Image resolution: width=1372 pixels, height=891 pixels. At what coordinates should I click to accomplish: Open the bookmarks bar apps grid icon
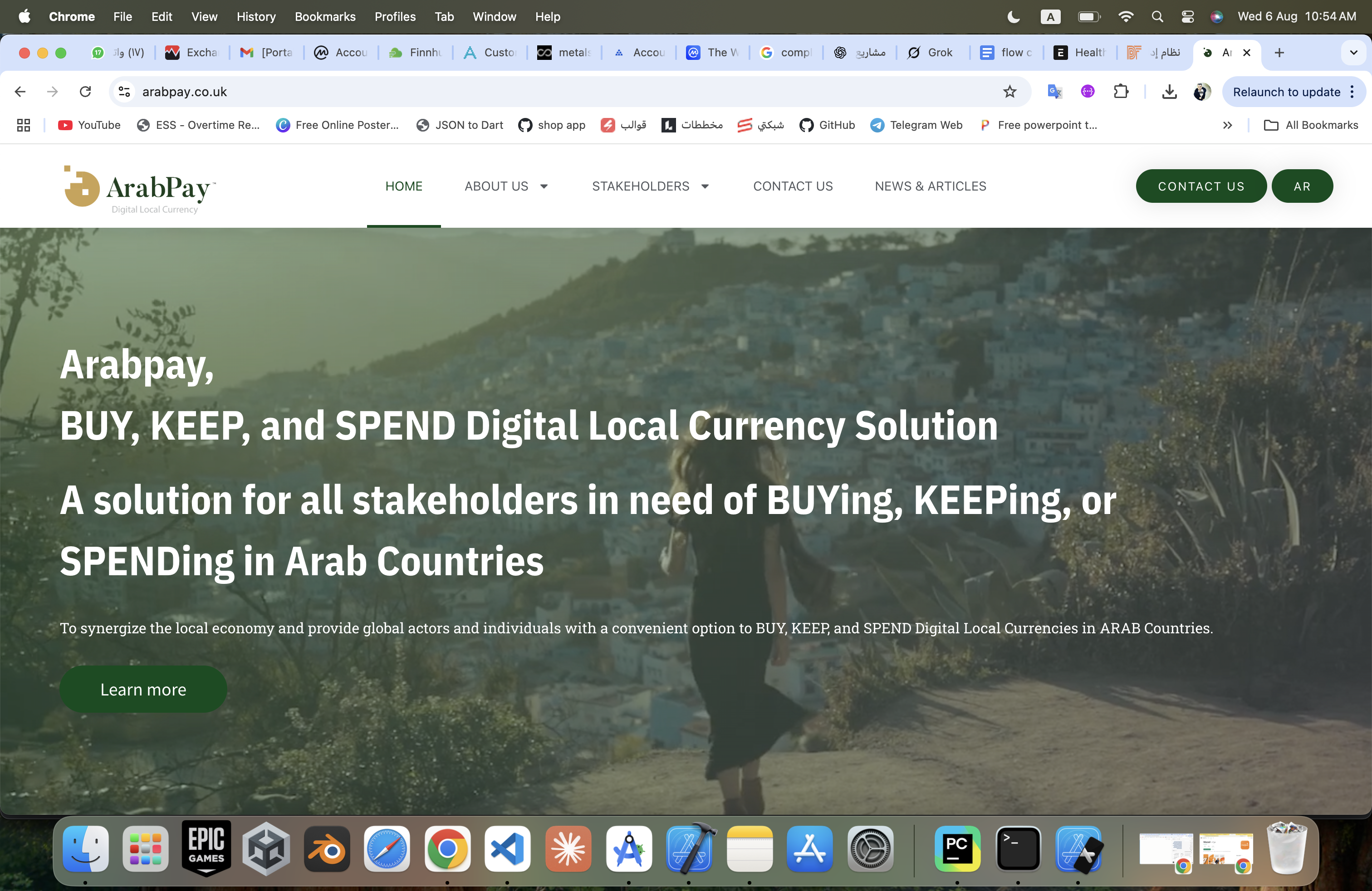coord(24,125)
